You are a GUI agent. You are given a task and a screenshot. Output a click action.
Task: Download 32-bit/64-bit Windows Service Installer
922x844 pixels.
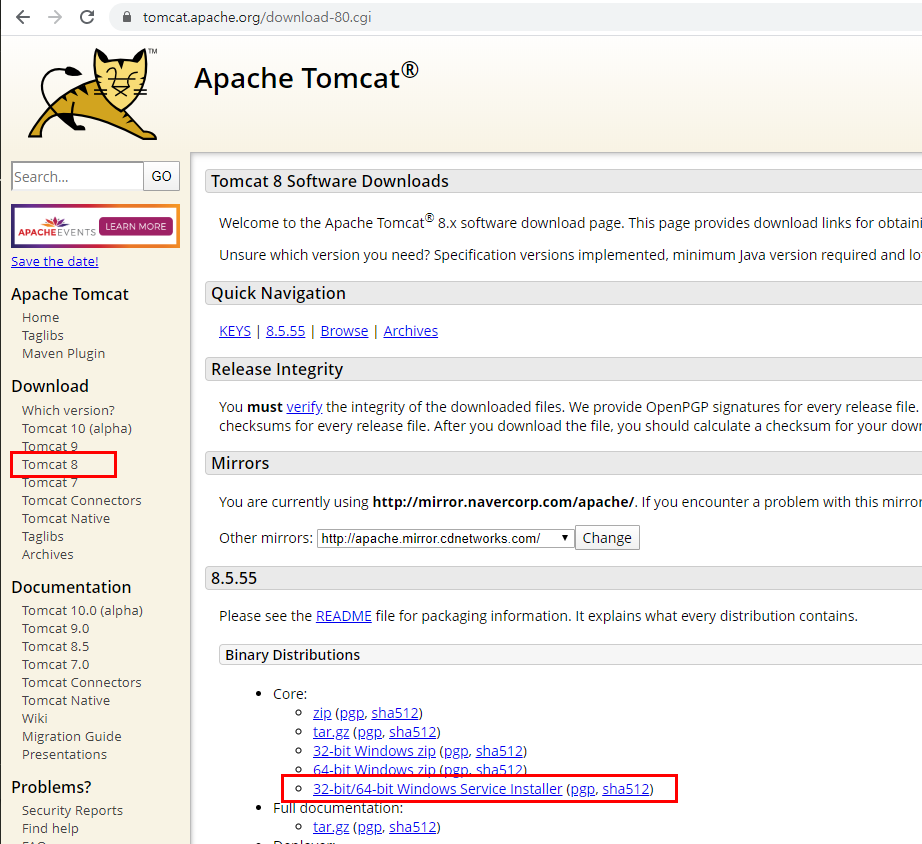[437, 789]
